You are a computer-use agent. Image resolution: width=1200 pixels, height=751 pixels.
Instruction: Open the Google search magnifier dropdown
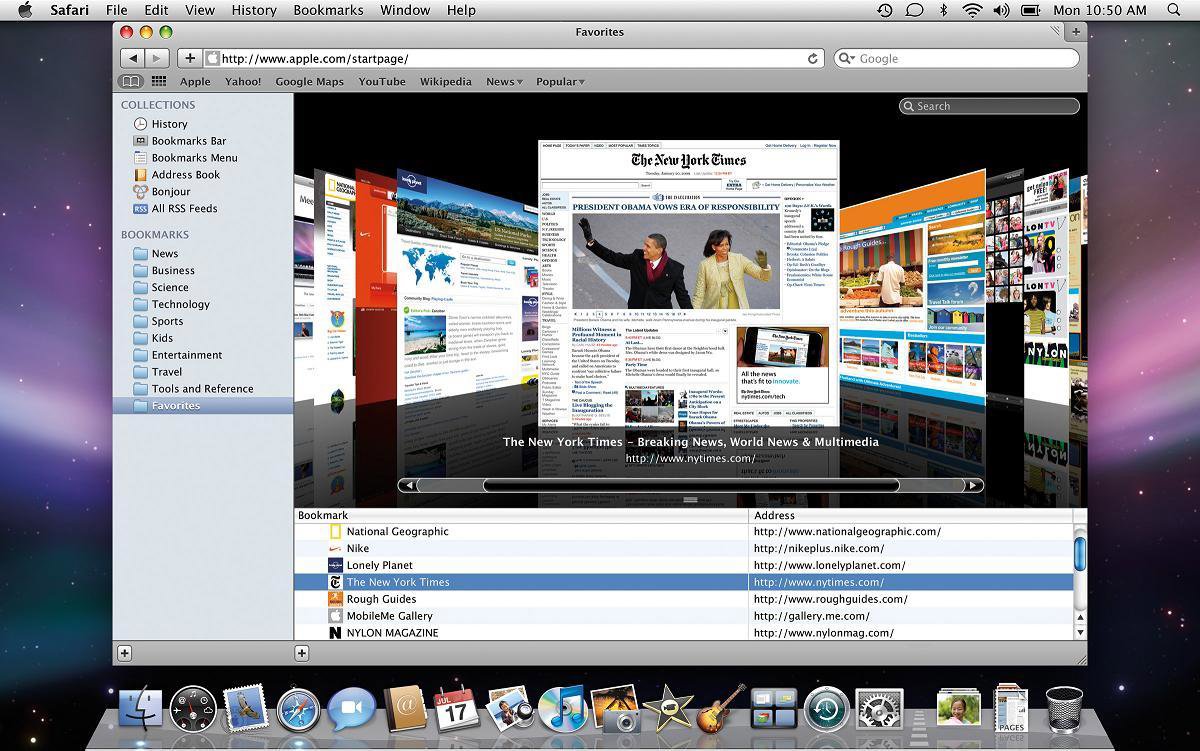tap(847, 58)
